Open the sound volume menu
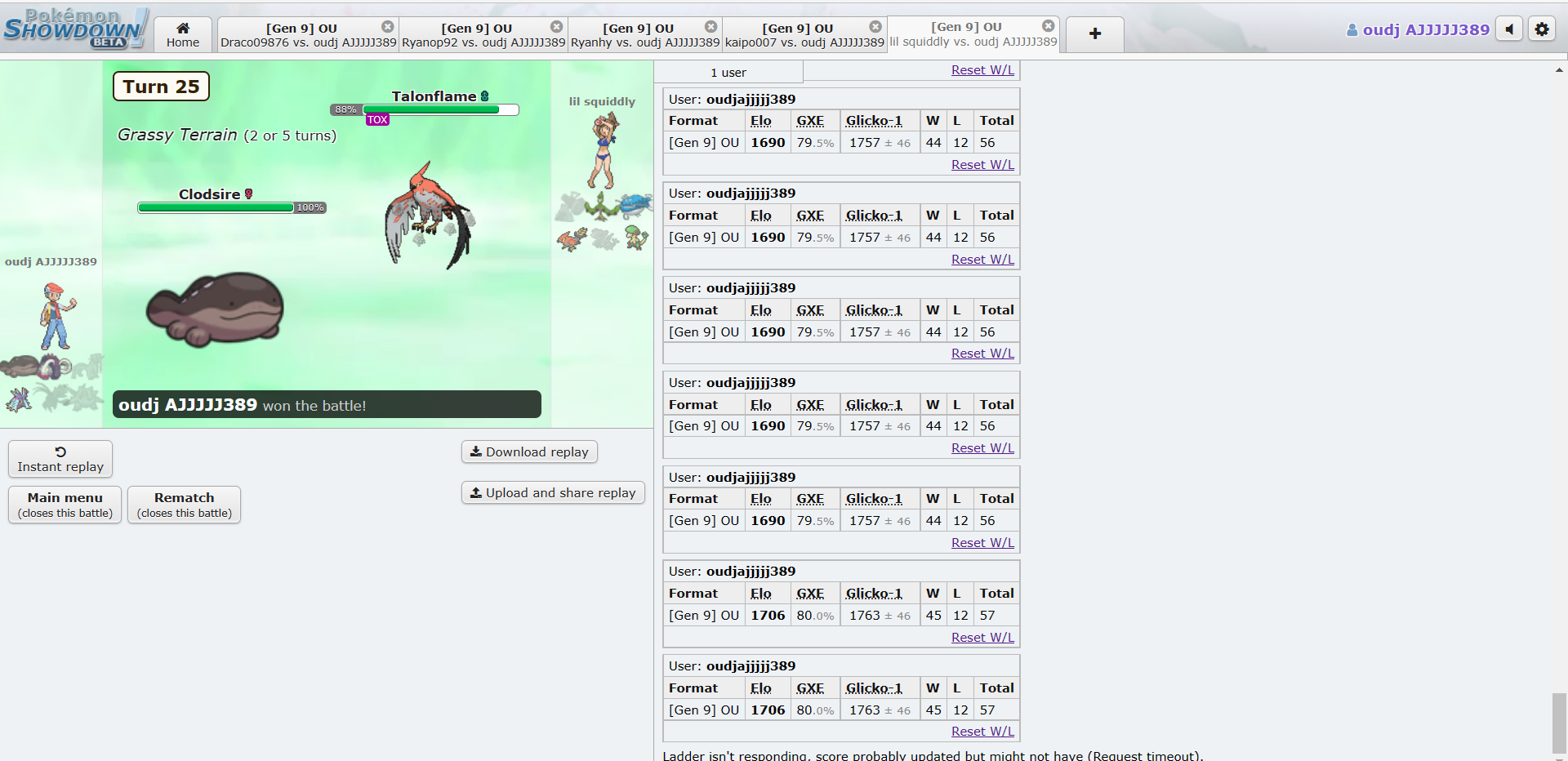 (1509, 29)
